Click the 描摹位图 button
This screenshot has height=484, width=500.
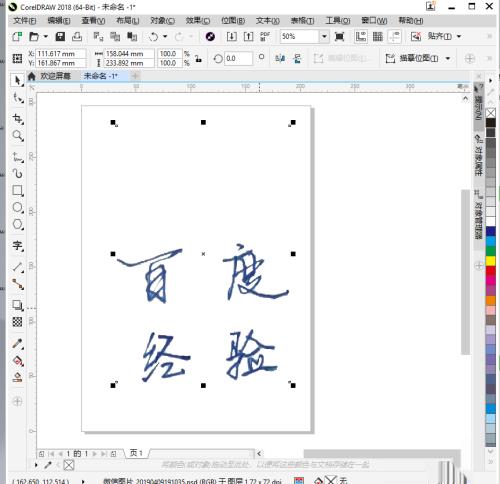point(412,59)
